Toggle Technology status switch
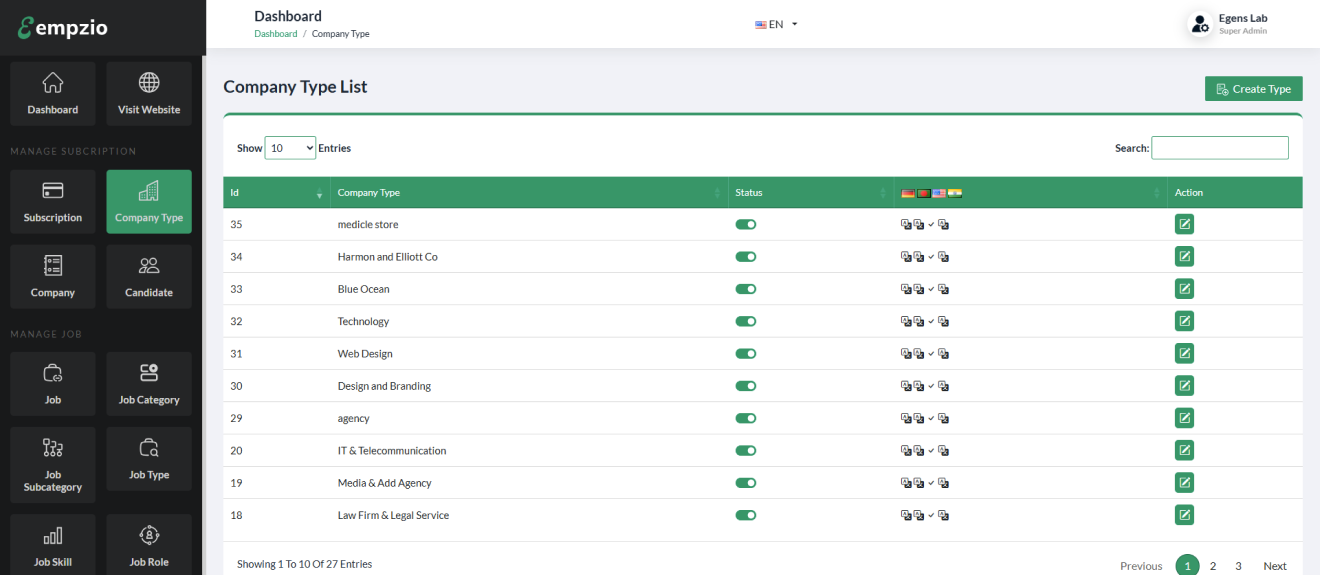Screen dimensions: 1320x575 [x=745, y=321]
